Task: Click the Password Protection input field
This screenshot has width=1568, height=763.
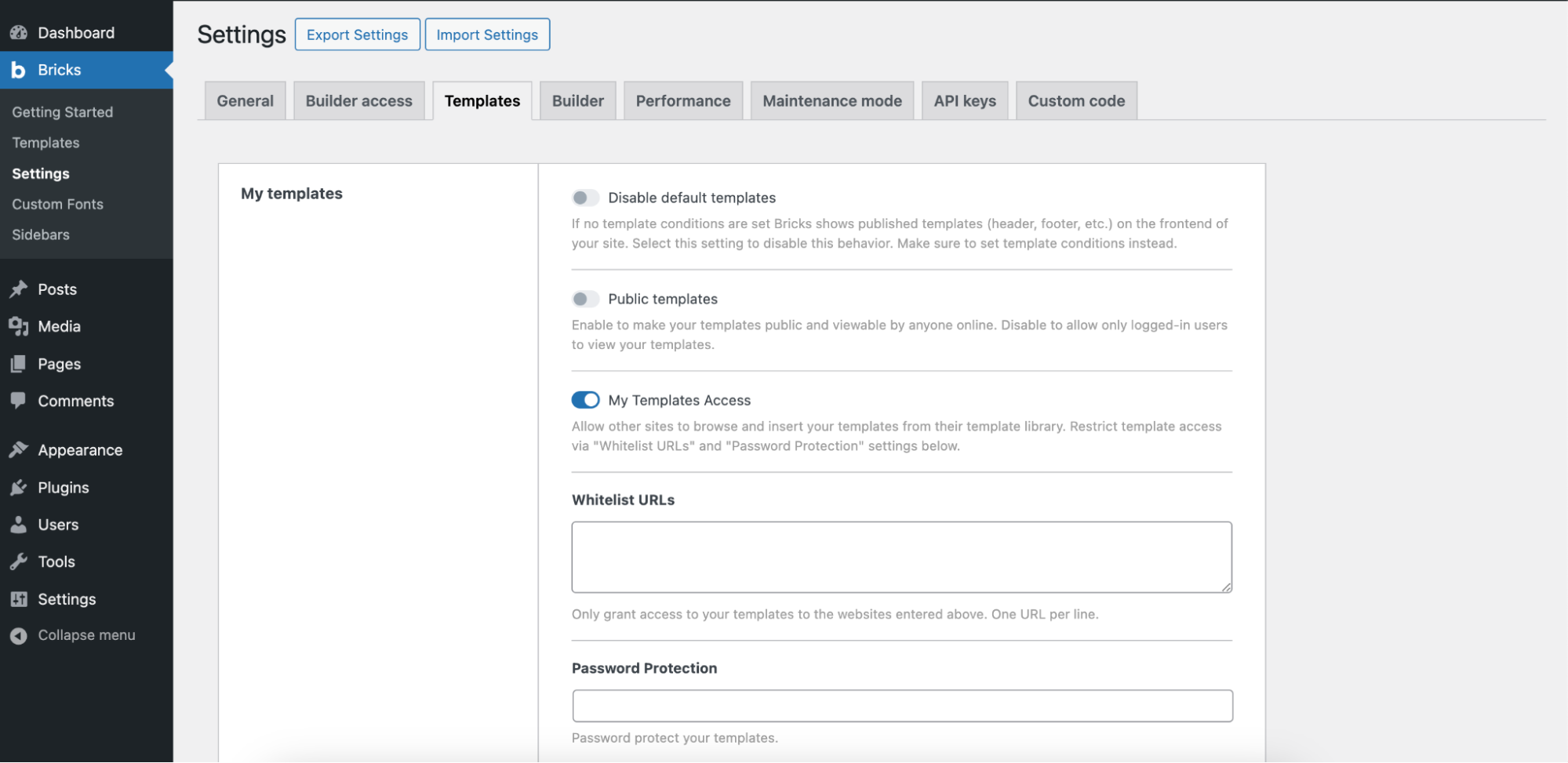Action: pyautogui.click(x=902, y=706)
